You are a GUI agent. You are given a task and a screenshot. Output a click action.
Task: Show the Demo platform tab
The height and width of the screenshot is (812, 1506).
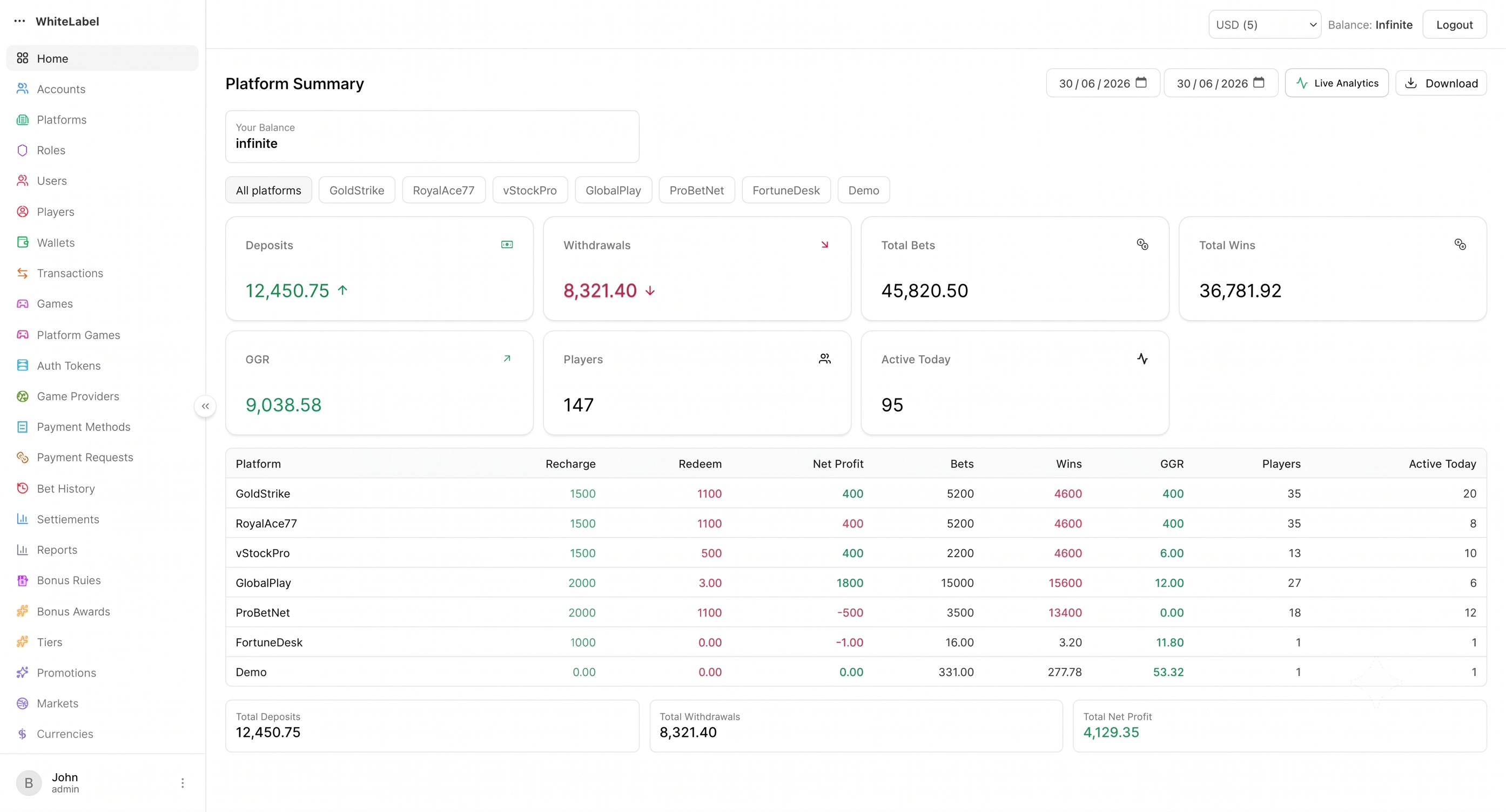864,190
